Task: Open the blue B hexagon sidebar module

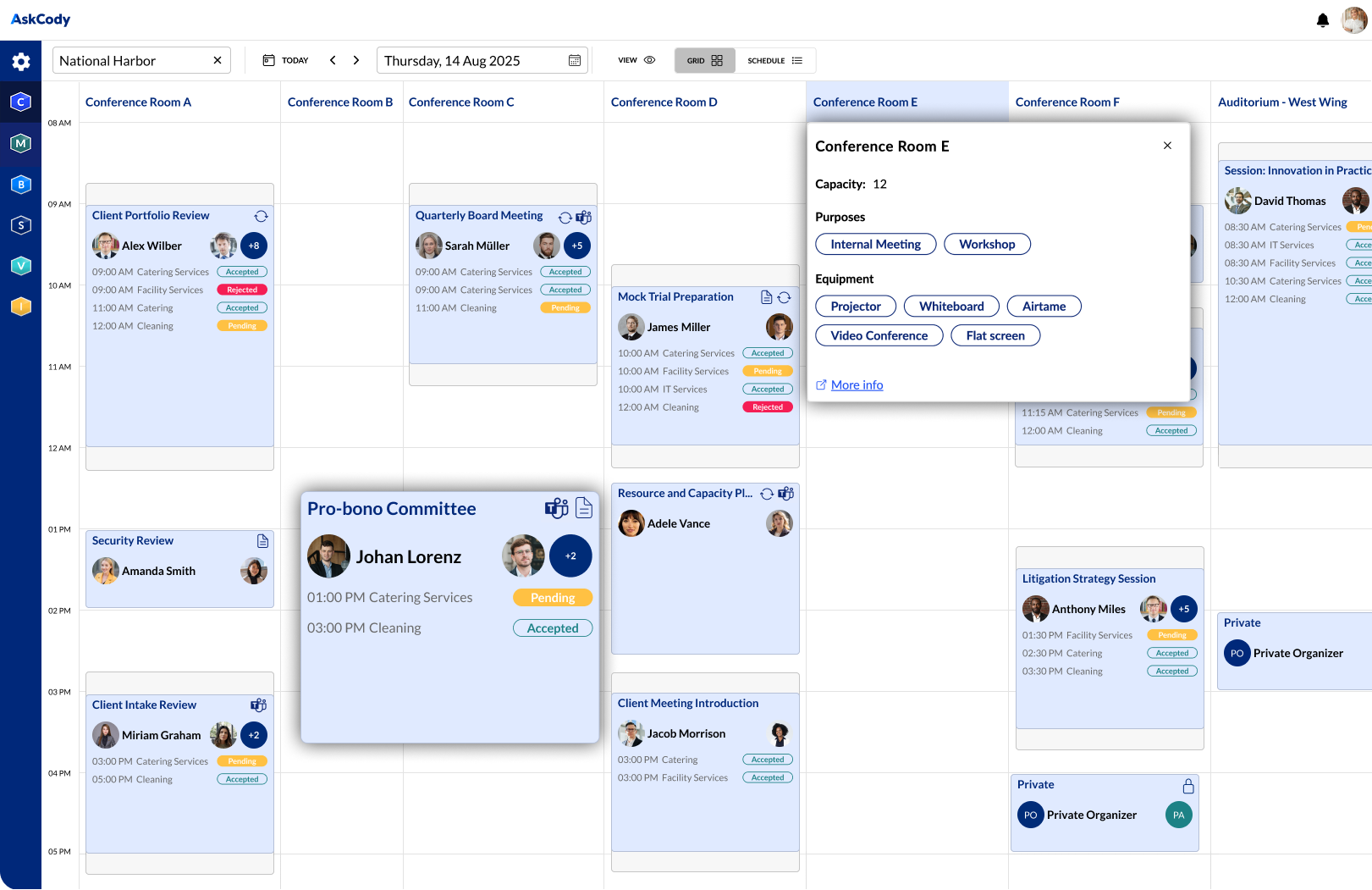Action: tap(20, 184)
